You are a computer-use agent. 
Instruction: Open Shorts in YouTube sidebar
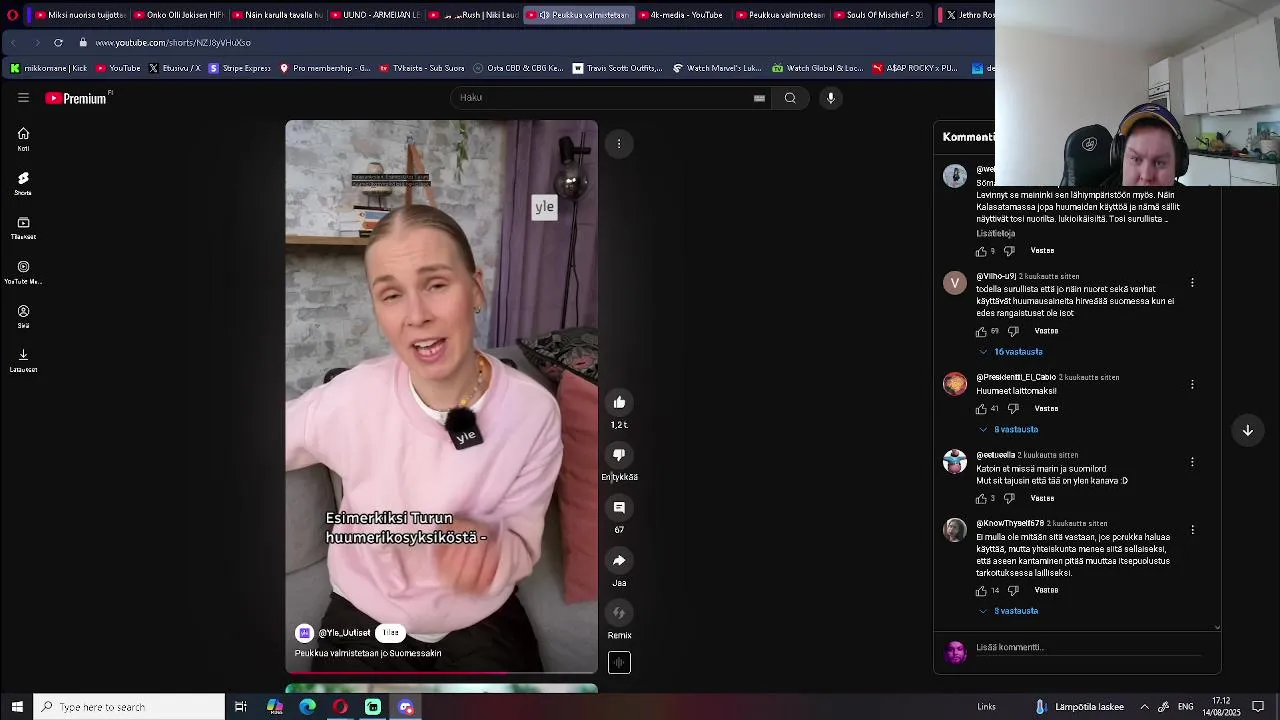[x=23, y=183]
